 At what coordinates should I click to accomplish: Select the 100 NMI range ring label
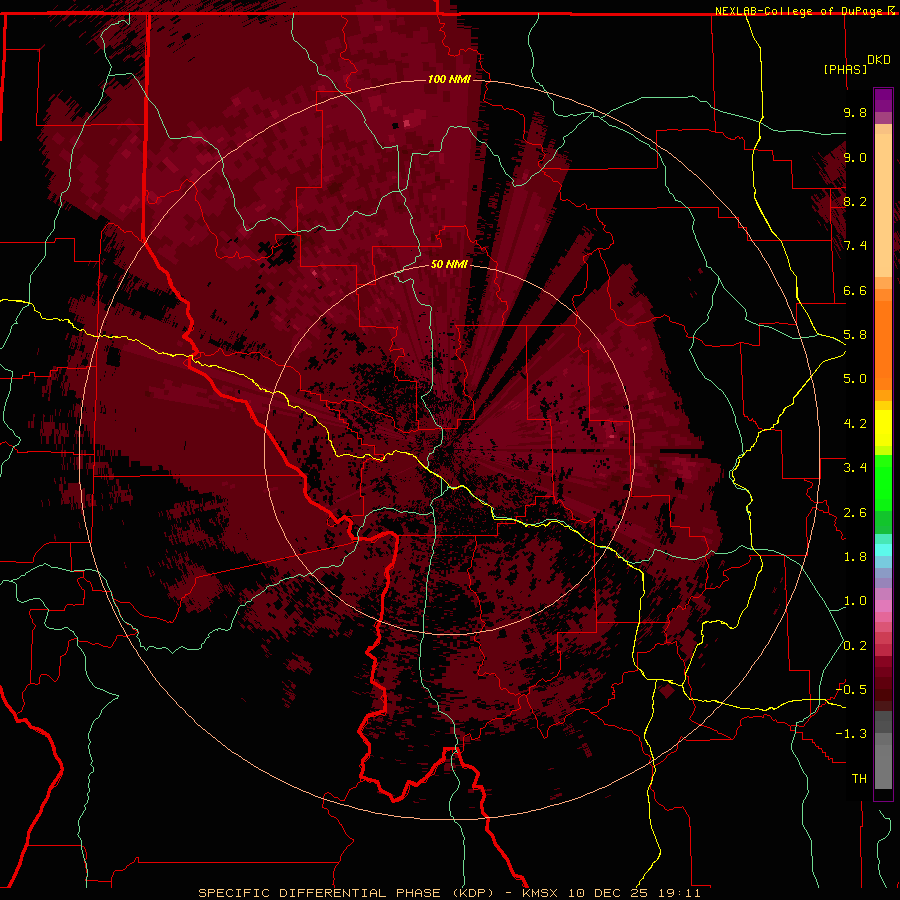[449, 79]
